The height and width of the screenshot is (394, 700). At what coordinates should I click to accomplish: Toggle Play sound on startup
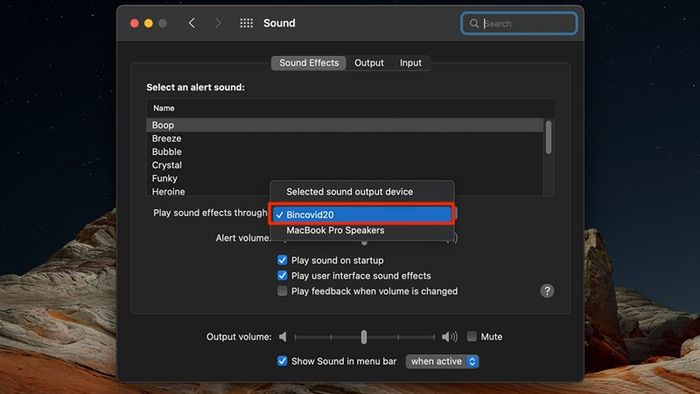click(x=282, y=260)
